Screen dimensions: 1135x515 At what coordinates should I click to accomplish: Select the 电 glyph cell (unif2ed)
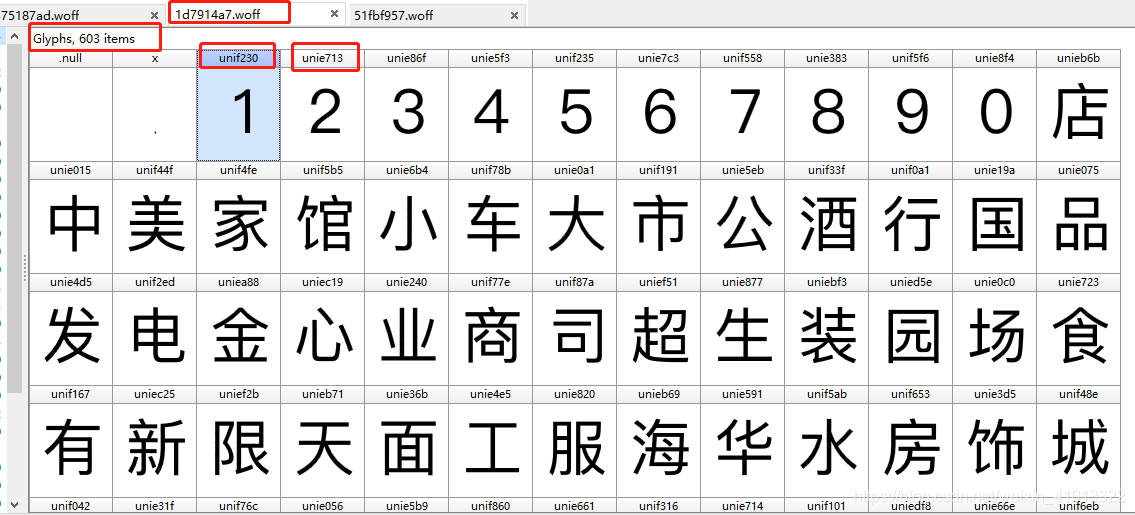point(154,330)
